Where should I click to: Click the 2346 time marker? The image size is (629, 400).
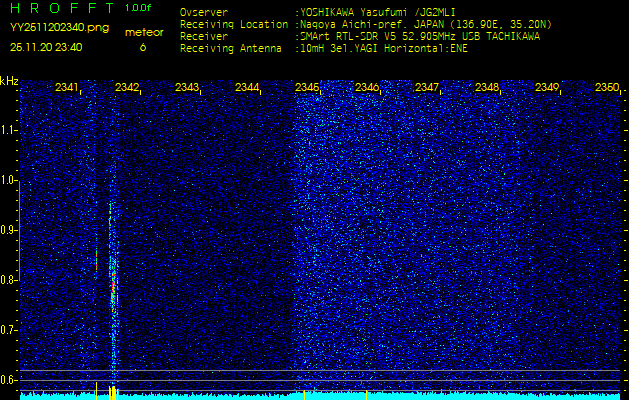[x=367, y=87]
